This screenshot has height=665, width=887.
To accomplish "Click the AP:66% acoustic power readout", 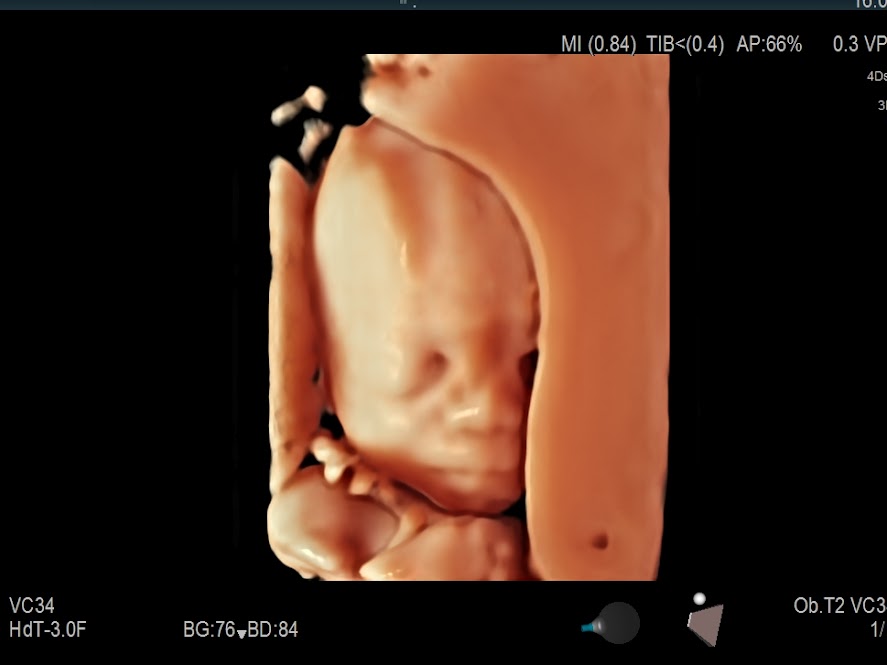I will (769, 44).
